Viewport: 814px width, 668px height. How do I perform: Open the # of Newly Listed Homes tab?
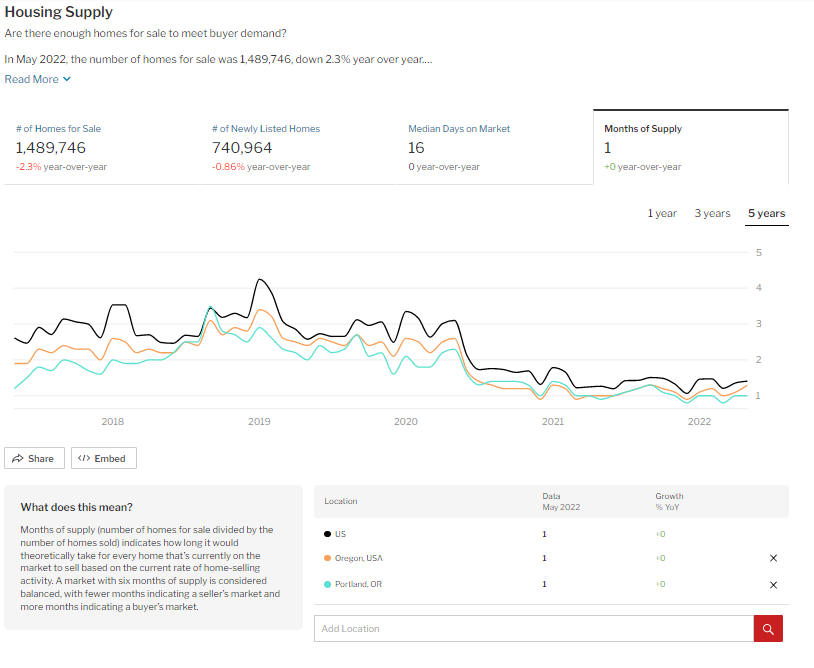(296, 147)
